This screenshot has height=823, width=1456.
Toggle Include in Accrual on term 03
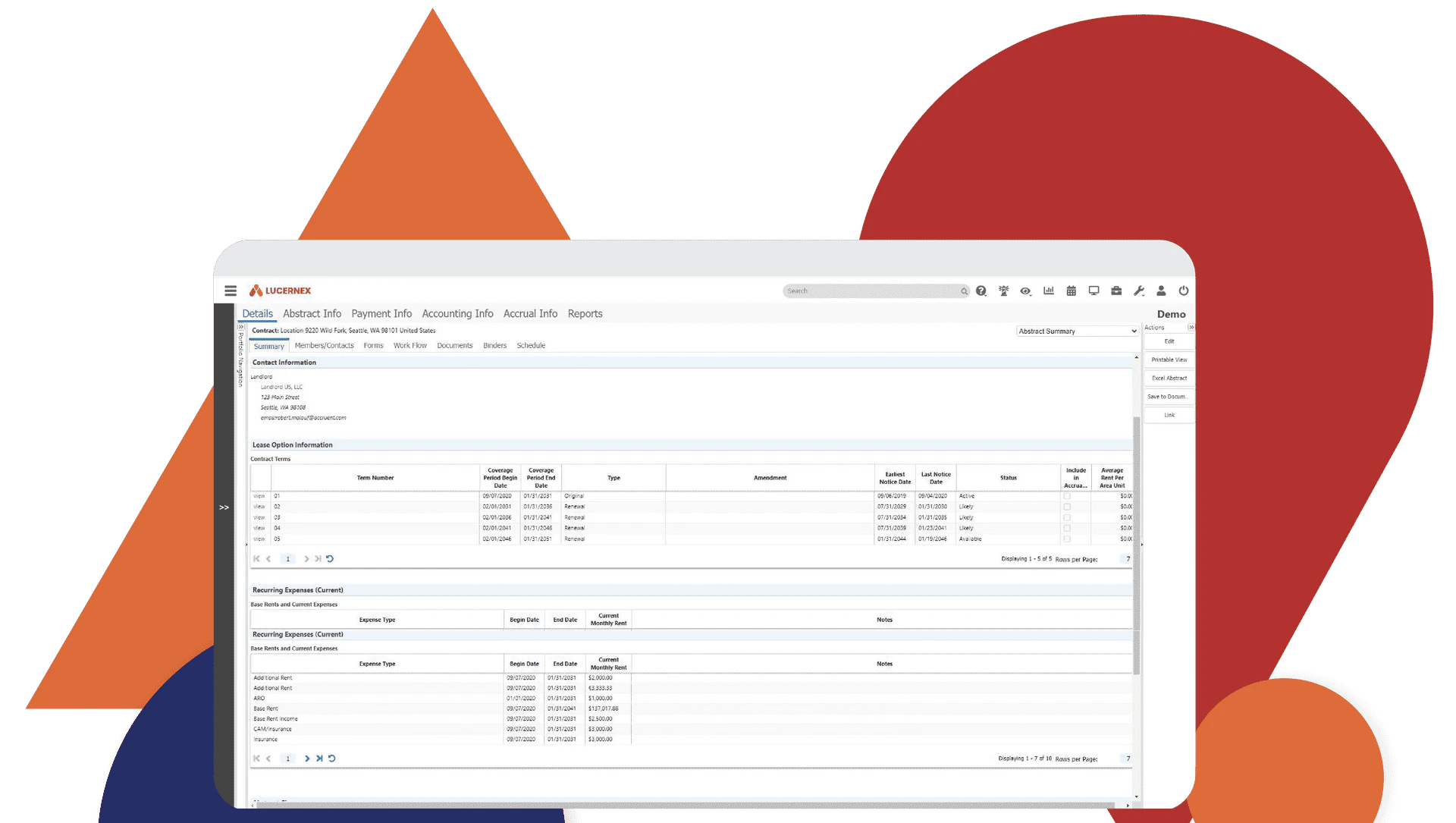coord(1067,517)
